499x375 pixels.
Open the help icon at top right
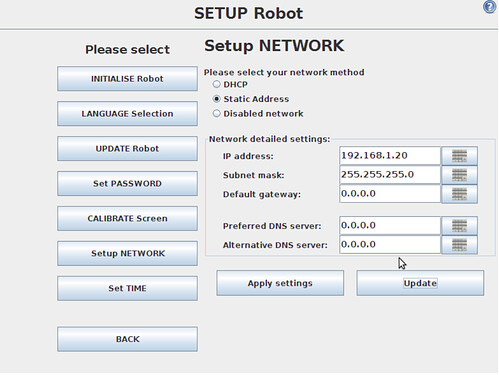(489, 7)
